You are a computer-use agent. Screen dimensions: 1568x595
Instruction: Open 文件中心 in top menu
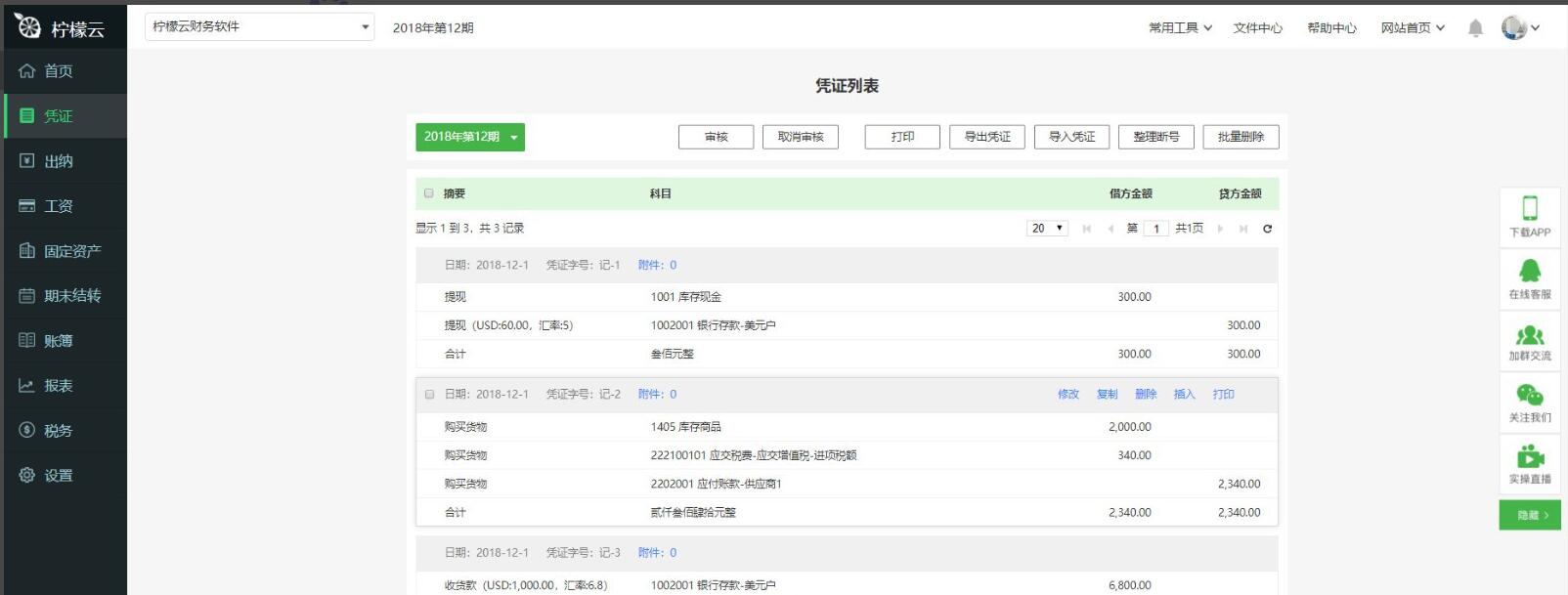pos(1258,28)
